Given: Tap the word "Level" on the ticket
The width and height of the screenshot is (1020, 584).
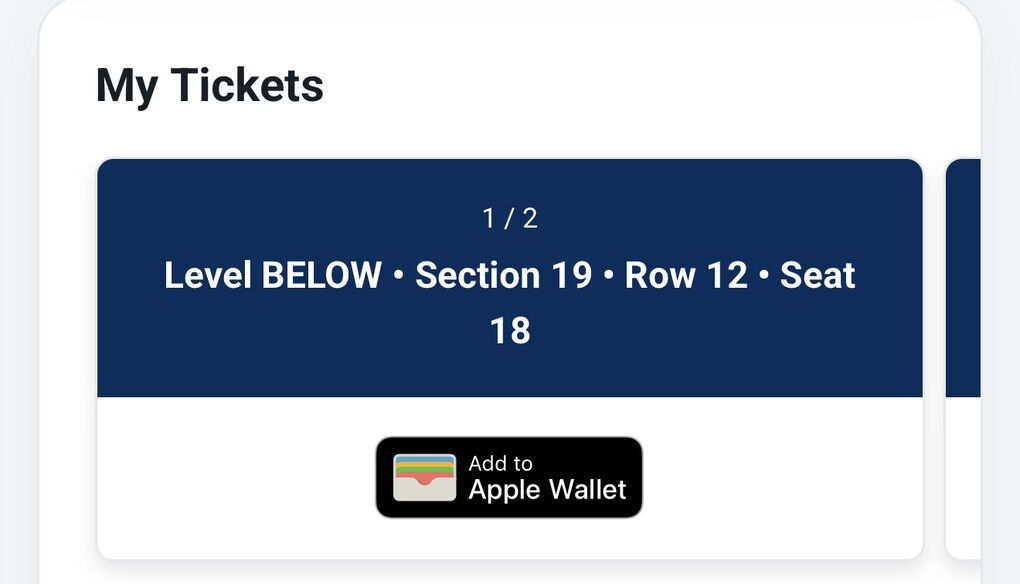Looking at the screenshot, I should pos(207,275).
